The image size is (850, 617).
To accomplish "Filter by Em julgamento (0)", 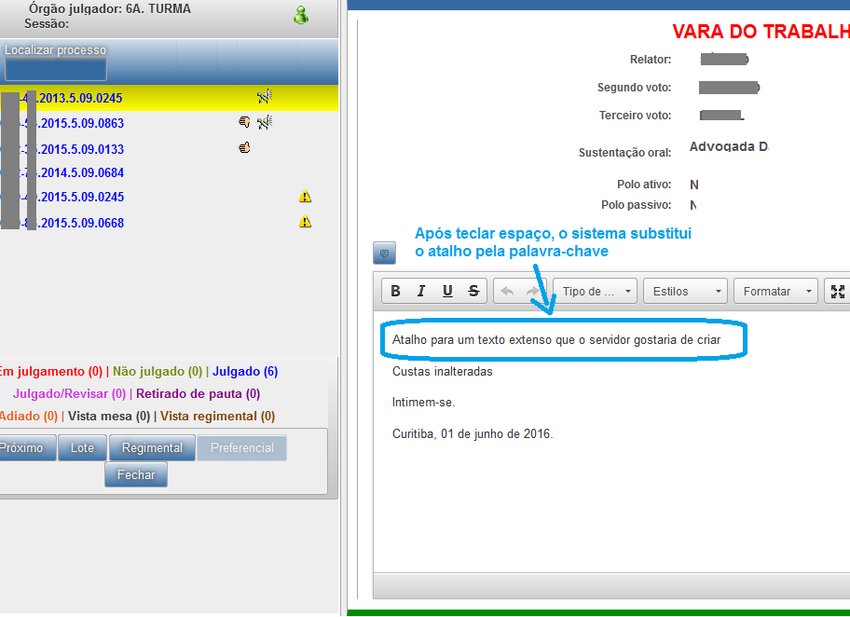I will pyautogui.click(x=50, y=372).
